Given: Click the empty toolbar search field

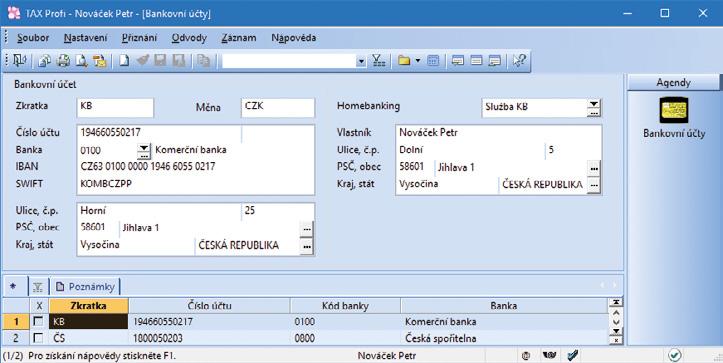Looking at the screenshot, I should coord(289,61).
